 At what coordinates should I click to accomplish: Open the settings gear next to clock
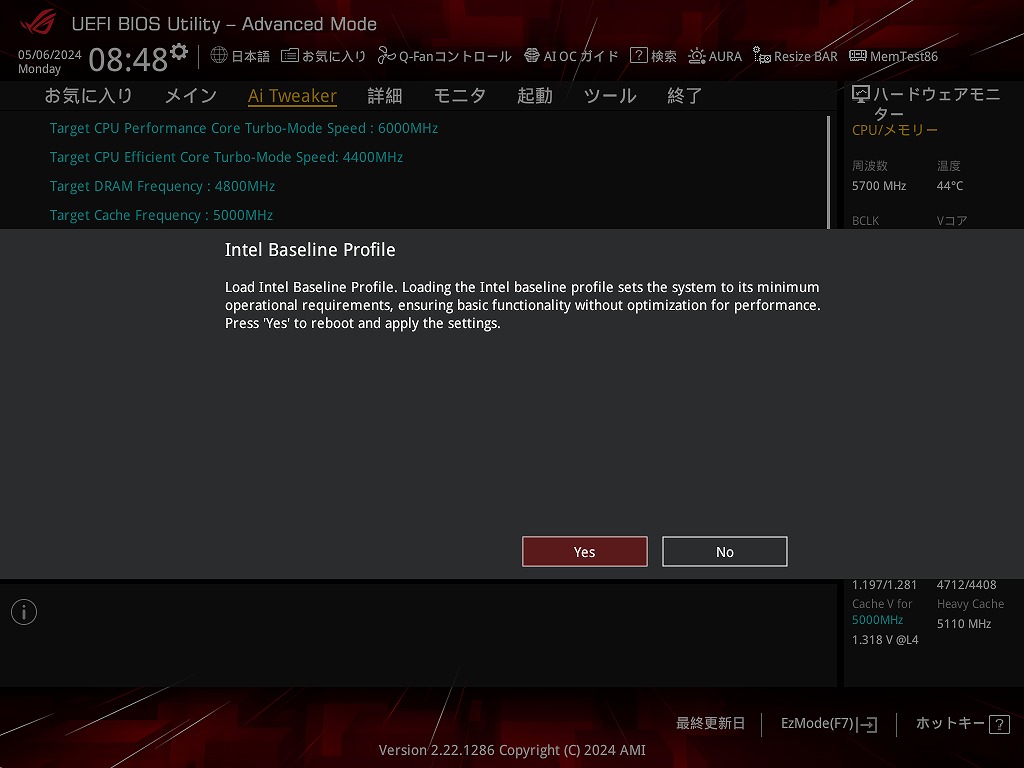pos(179,52)
